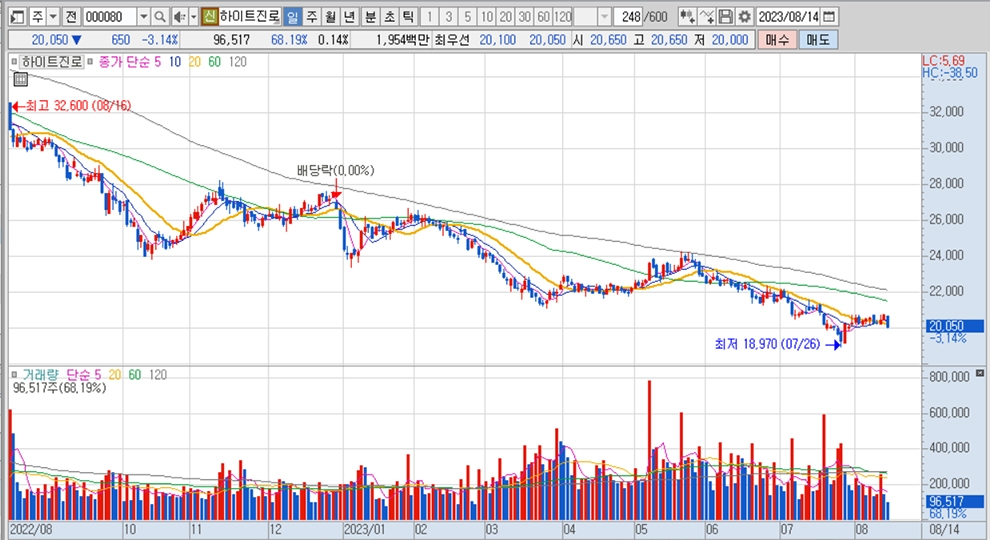Click the grid table icon on chart
Image resolution: width=990 pixels, height=540 pixels.
(20, 80)
